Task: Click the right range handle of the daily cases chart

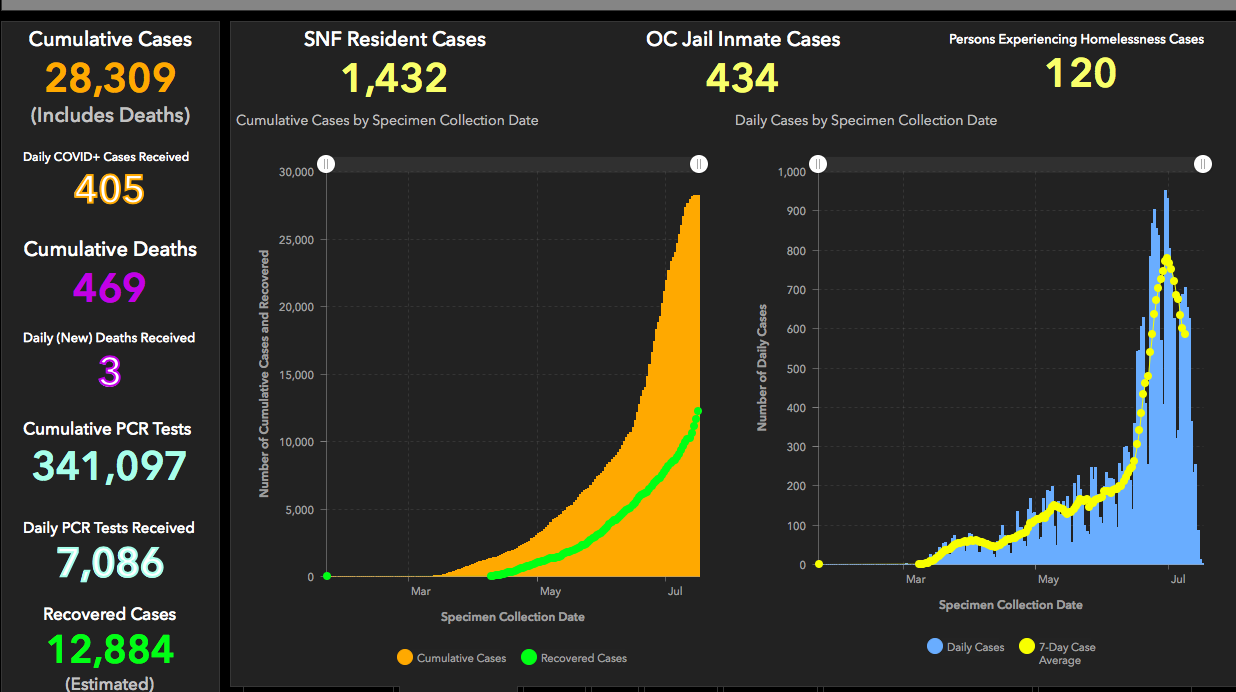Action: point(1202,164)
